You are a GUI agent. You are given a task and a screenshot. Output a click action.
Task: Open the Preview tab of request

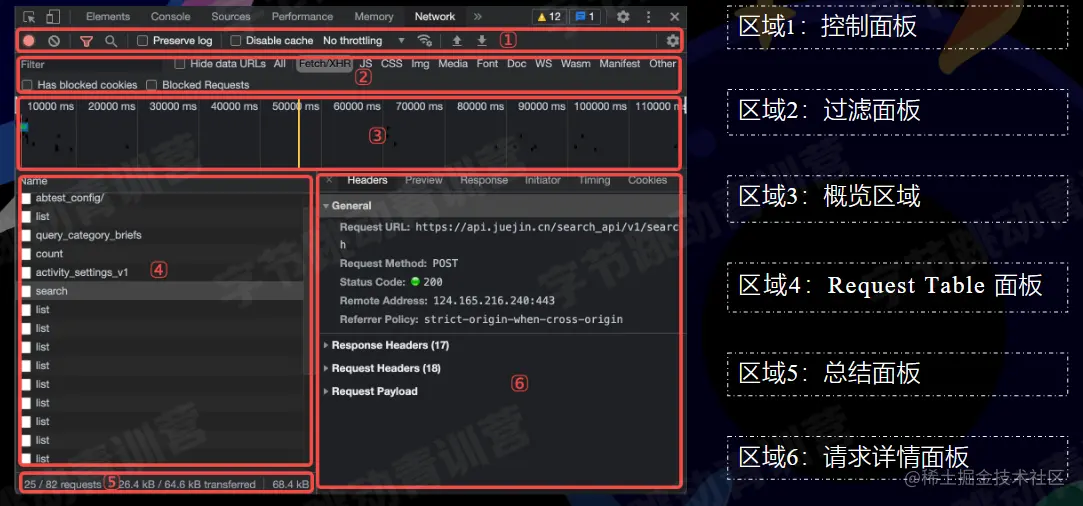pos(423,180)
